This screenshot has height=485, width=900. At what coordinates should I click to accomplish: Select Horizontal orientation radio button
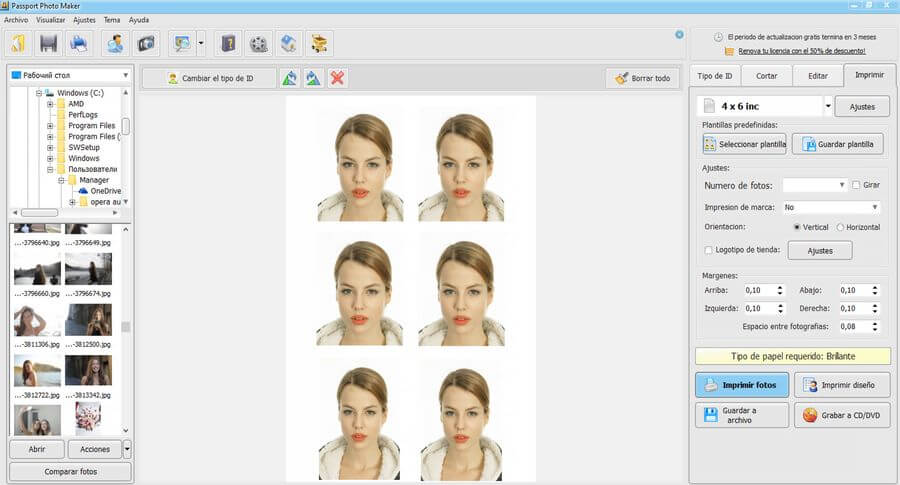[840, 227]
